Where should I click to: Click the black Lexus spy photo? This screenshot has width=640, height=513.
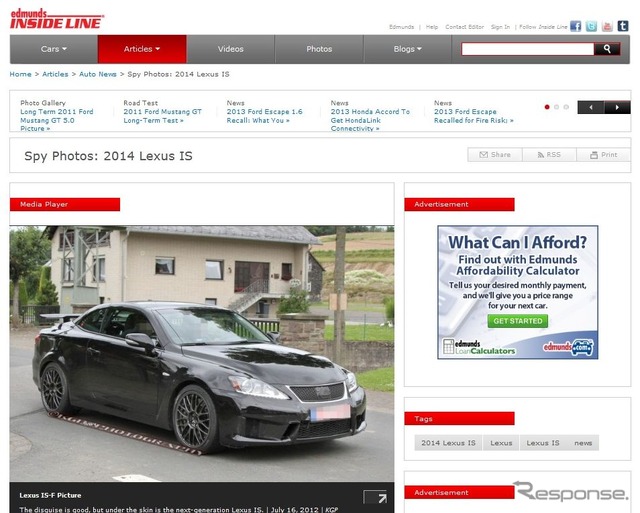tap(202, 353)
